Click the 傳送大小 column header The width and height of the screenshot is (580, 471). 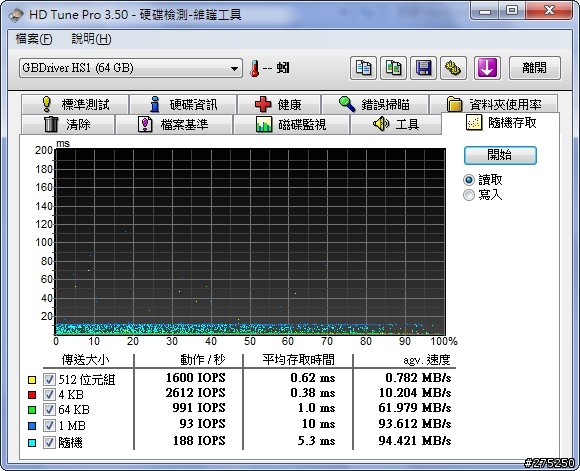pyautogui.click(x=85, y=360)
